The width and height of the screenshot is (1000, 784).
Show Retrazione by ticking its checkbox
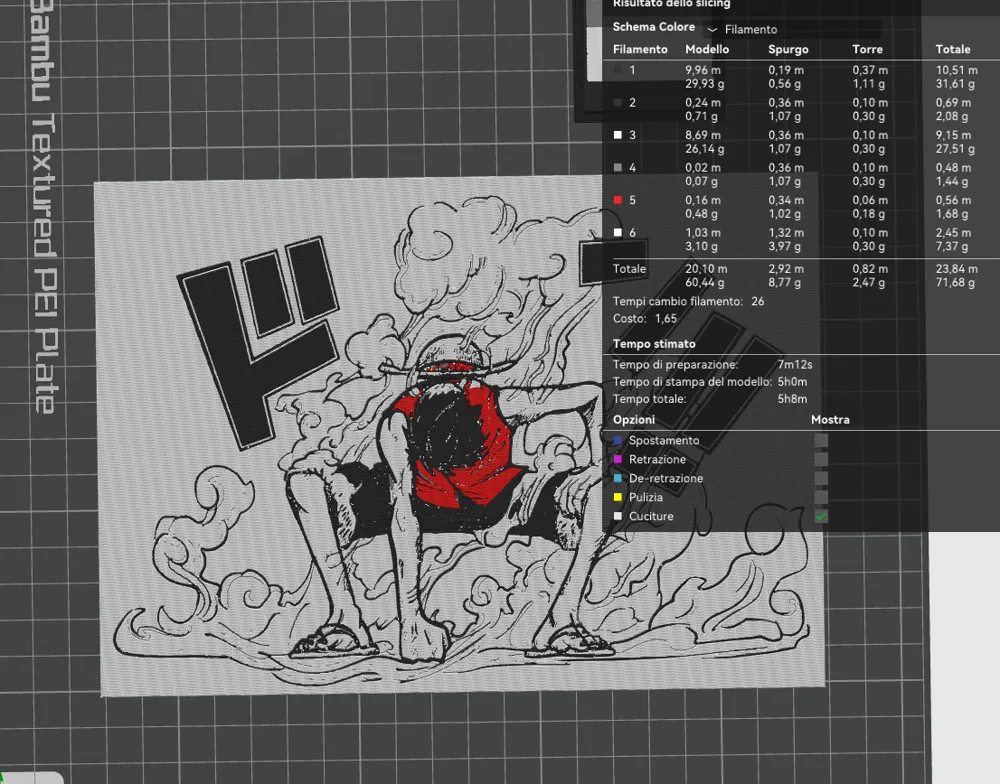click(x=821, y=460)
